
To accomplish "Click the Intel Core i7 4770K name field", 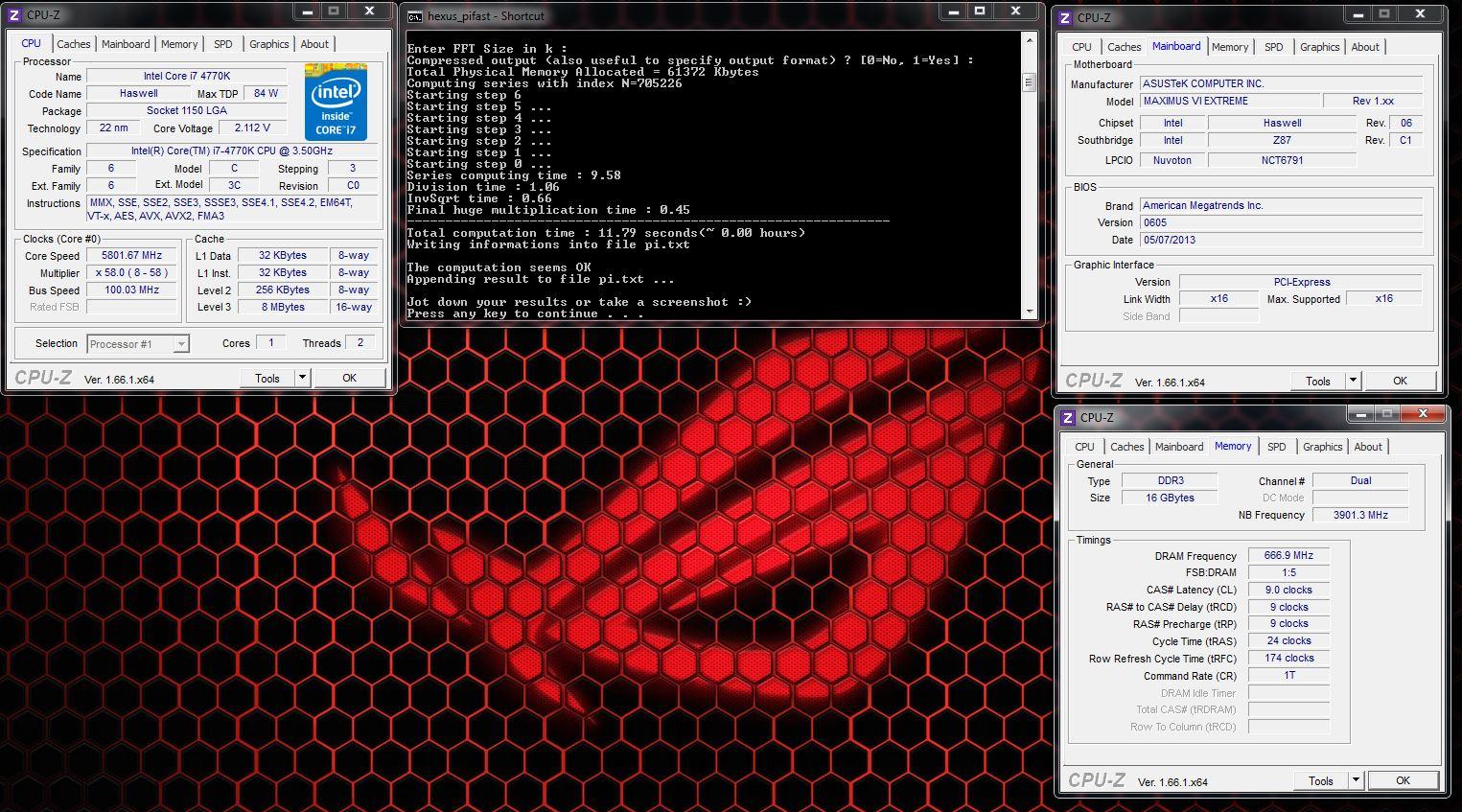I will coord(187,77).
